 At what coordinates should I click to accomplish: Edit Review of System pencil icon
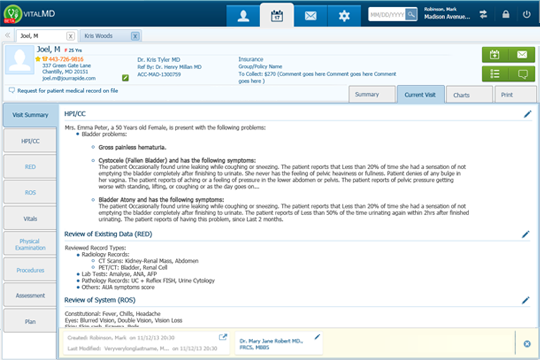coord(526,300)
